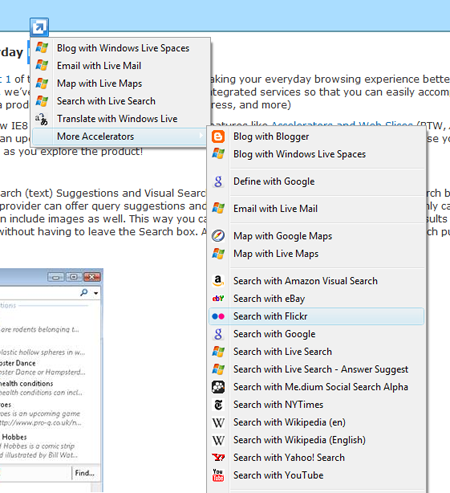Choose Blog with Windows Live Spaces in first menu
The image size is (450, 493).
(x=120, y=48)
